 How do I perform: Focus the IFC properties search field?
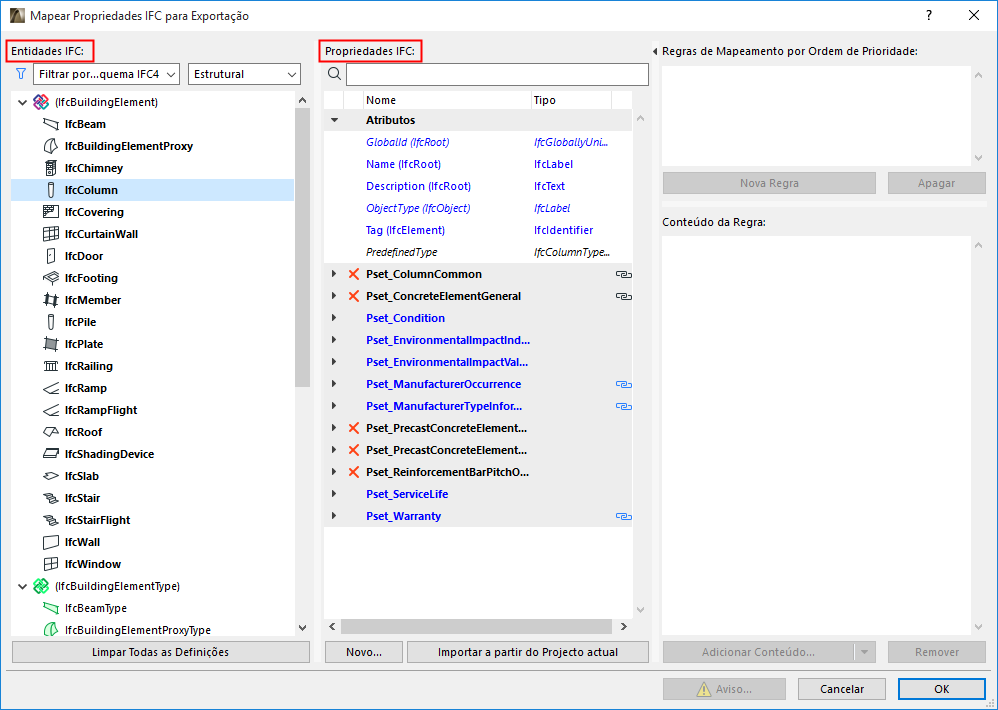[x=497, y=74]
